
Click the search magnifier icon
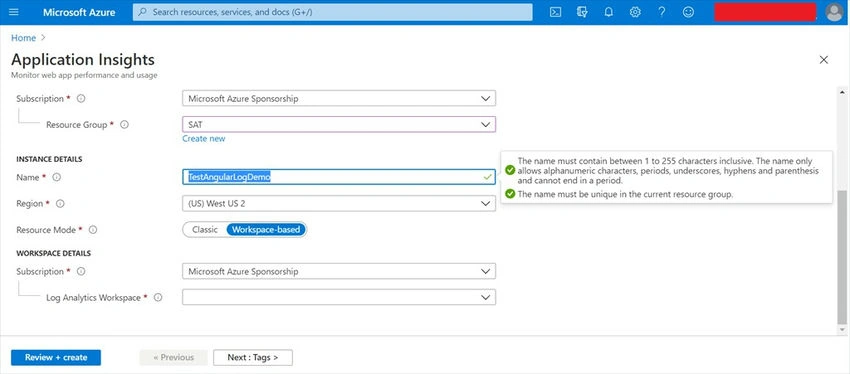143,12
